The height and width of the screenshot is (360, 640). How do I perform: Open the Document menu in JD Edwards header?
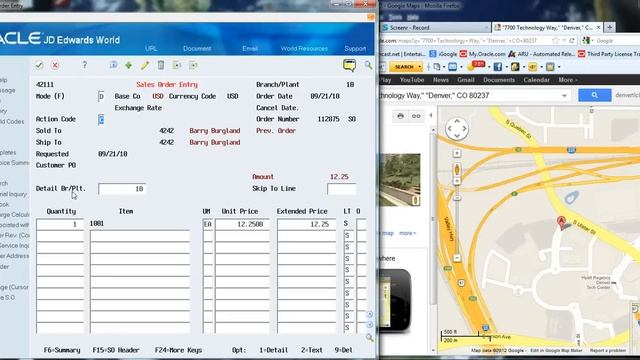(197, 48)
